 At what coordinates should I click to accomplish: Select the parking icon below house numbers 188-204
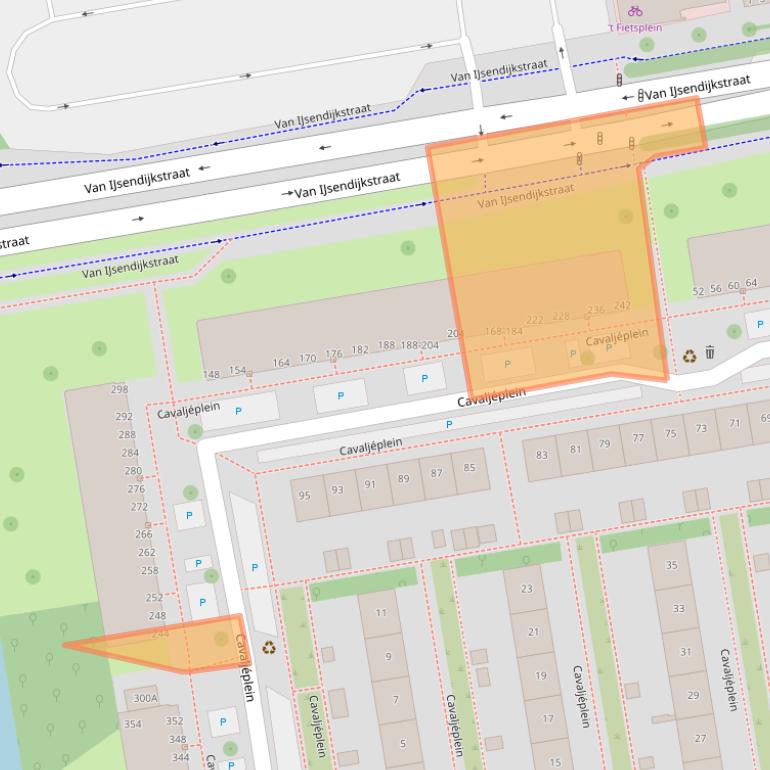point(424,378)
